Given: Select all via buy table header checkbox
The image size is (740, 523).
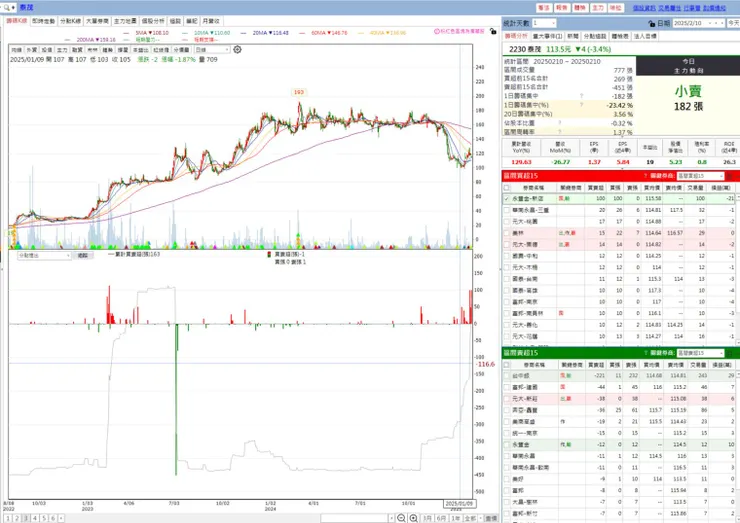Looking at the screenshot, I should point(506,188).
